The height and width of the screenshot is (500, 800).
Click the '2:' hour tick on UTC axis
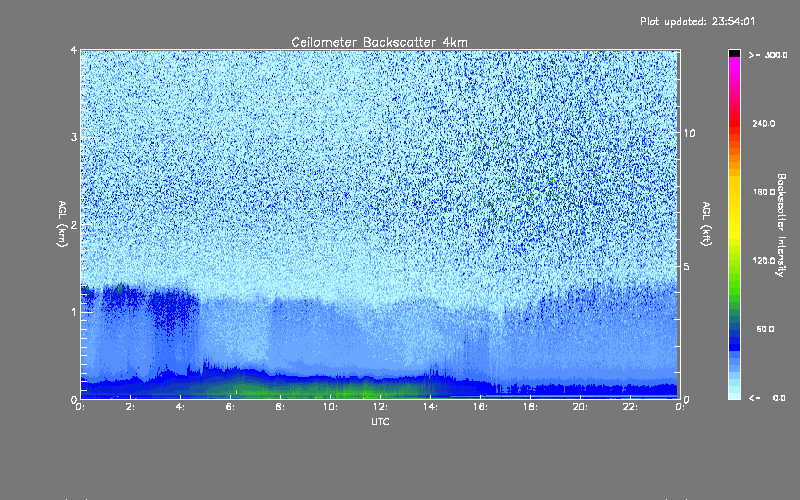tap(131, 407)
